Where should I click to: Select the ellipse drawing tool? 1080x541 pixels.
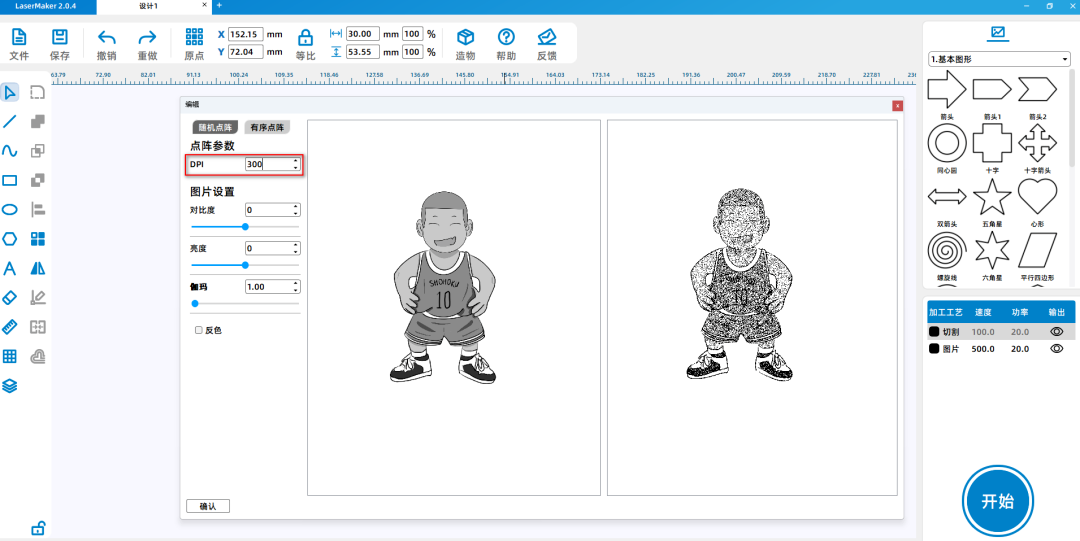click(x=10, y=210)
